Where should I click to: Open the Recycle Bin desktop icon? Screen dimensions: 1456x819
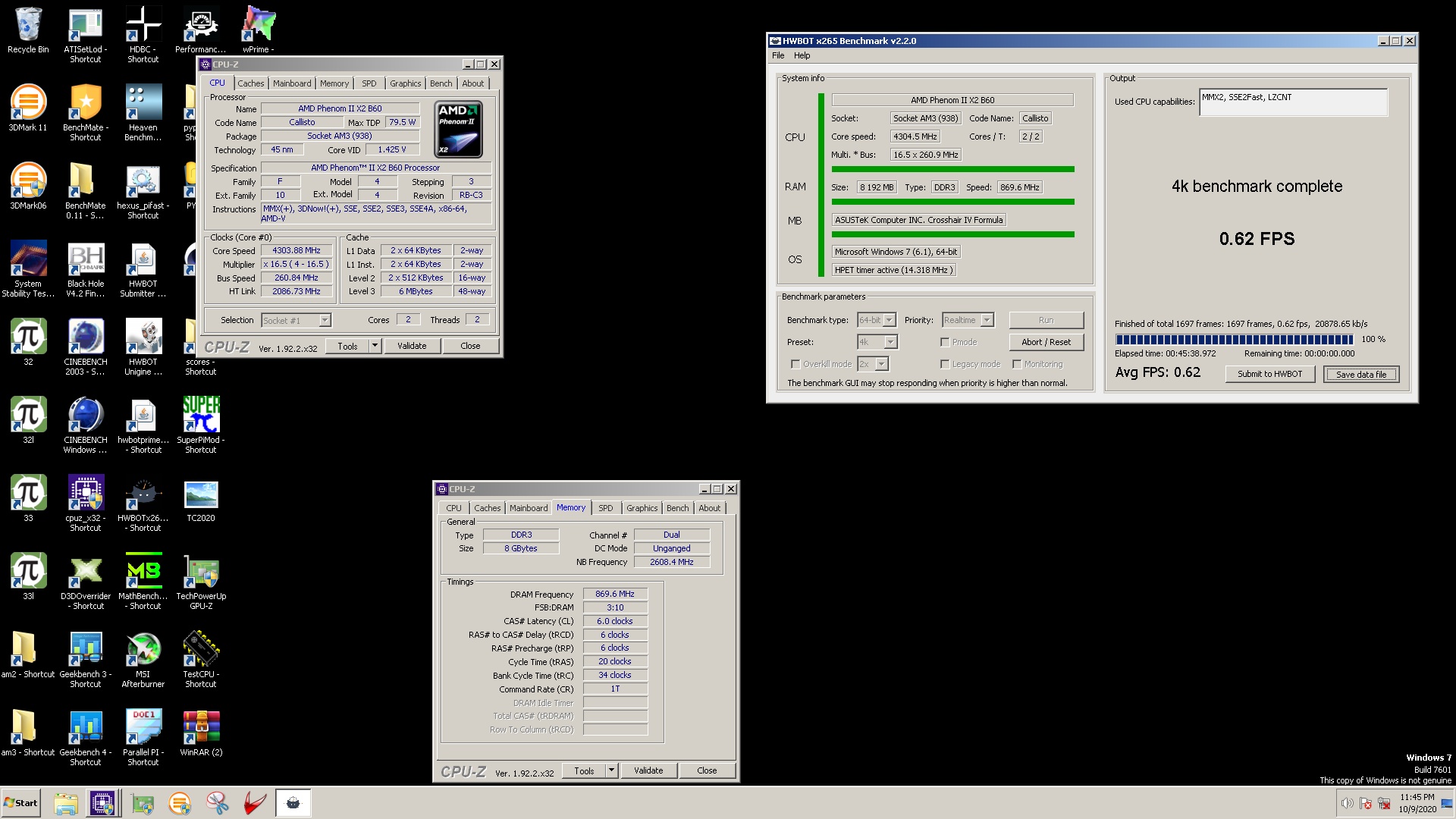28,31
